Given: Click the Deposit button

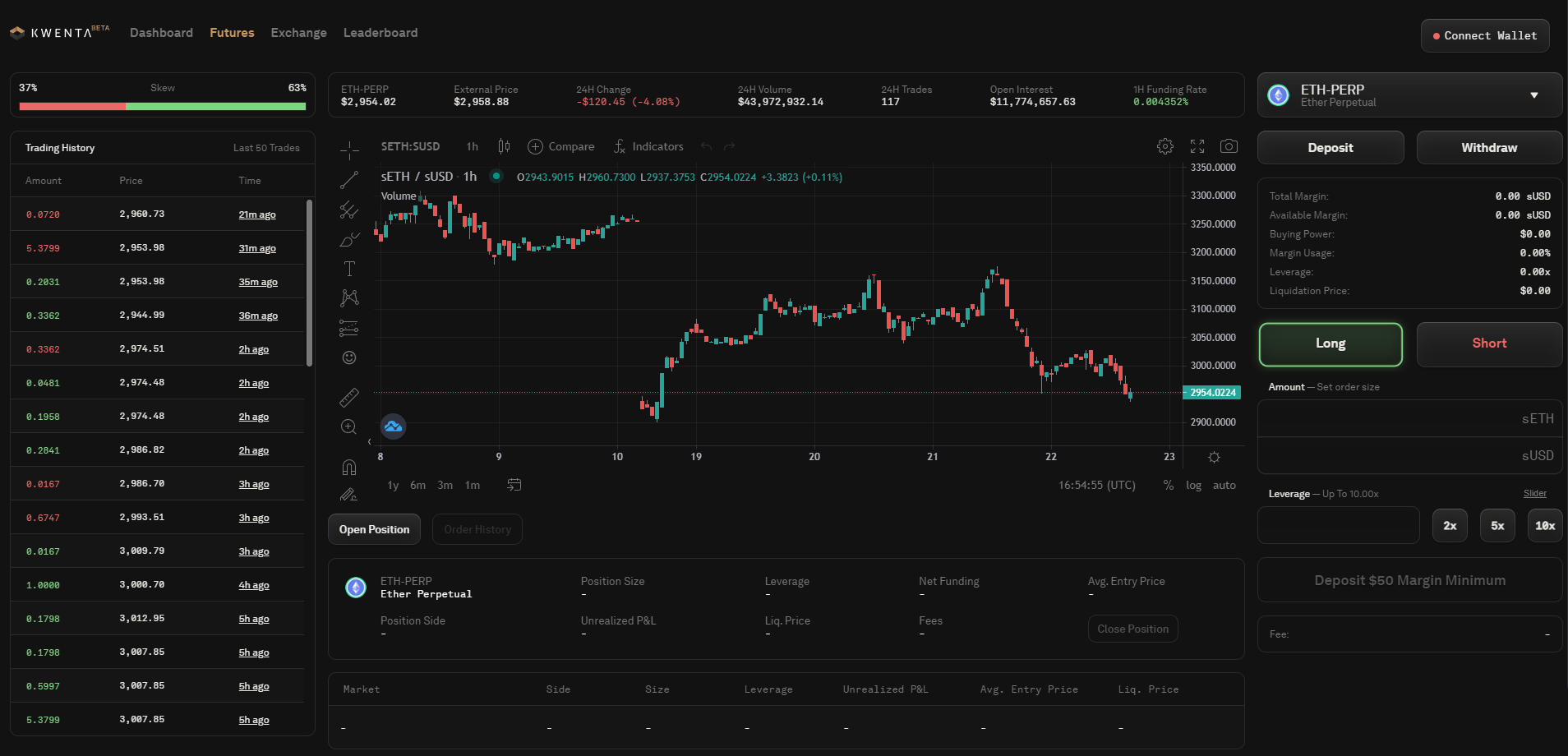Looking at the screenshot, I should [x=1330, y=148].
